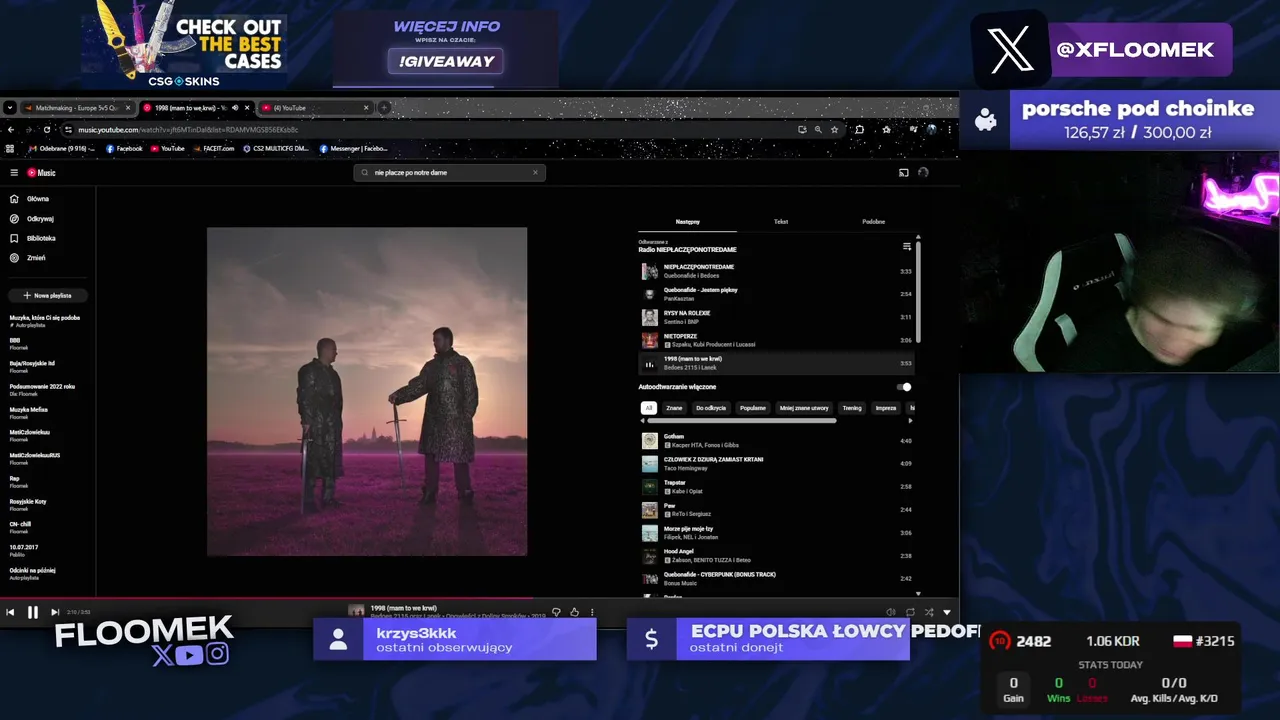Play Trapstar by Kabe i Opiat
The image size is (1280, 720).
[776, 487]
